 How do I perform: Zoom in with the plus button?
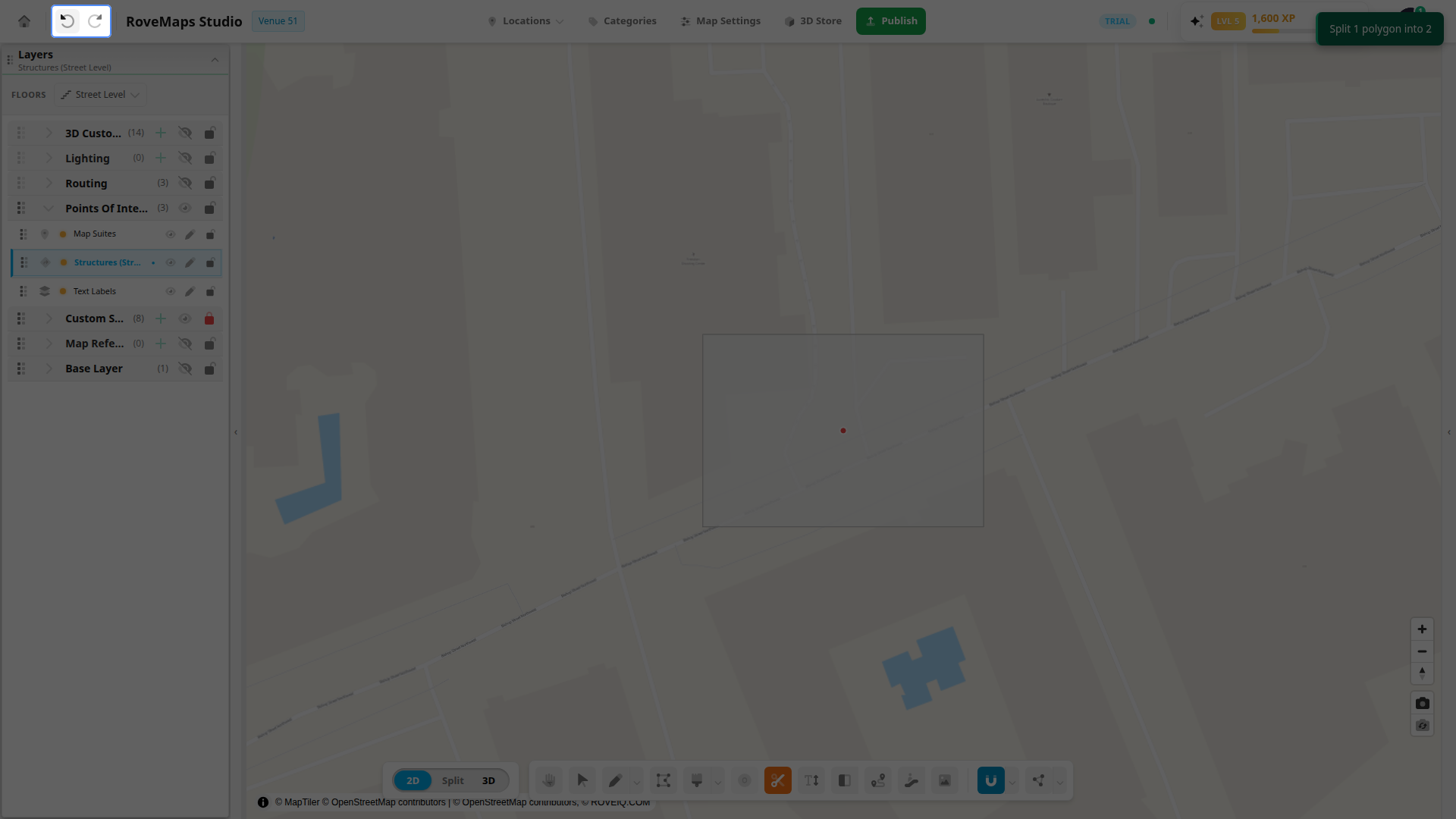pyautogui.click(x=1422, y=629)
